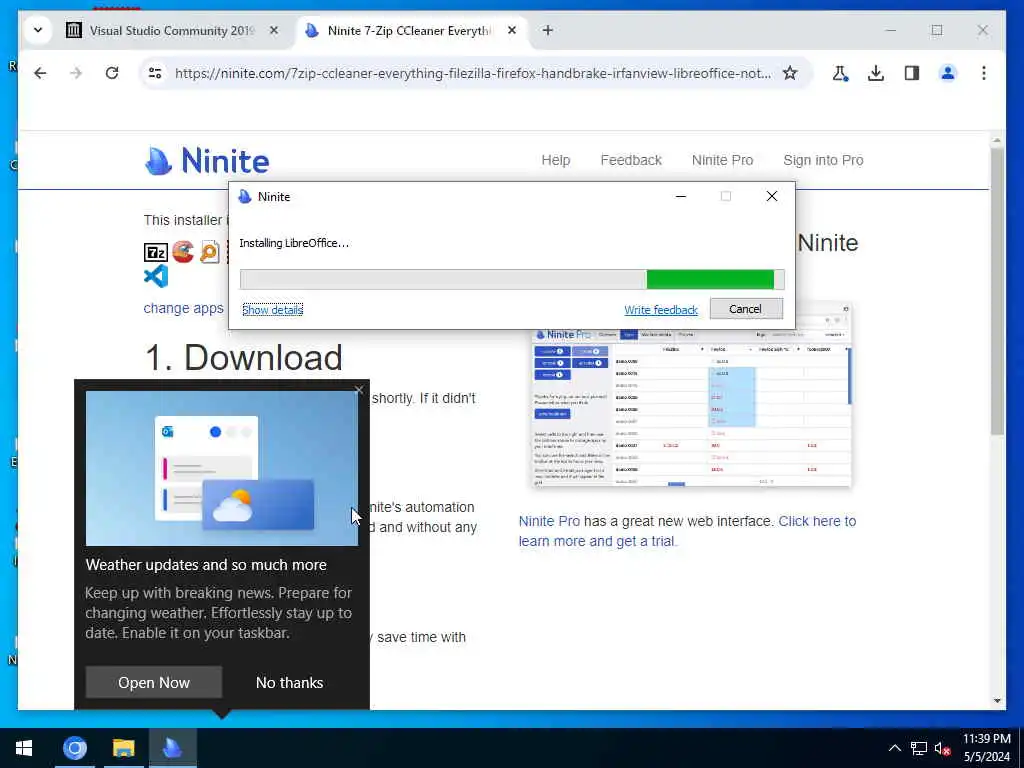Click the Visual Studio Code app icon
The image size is (1024, 768).
pos(155,277)
